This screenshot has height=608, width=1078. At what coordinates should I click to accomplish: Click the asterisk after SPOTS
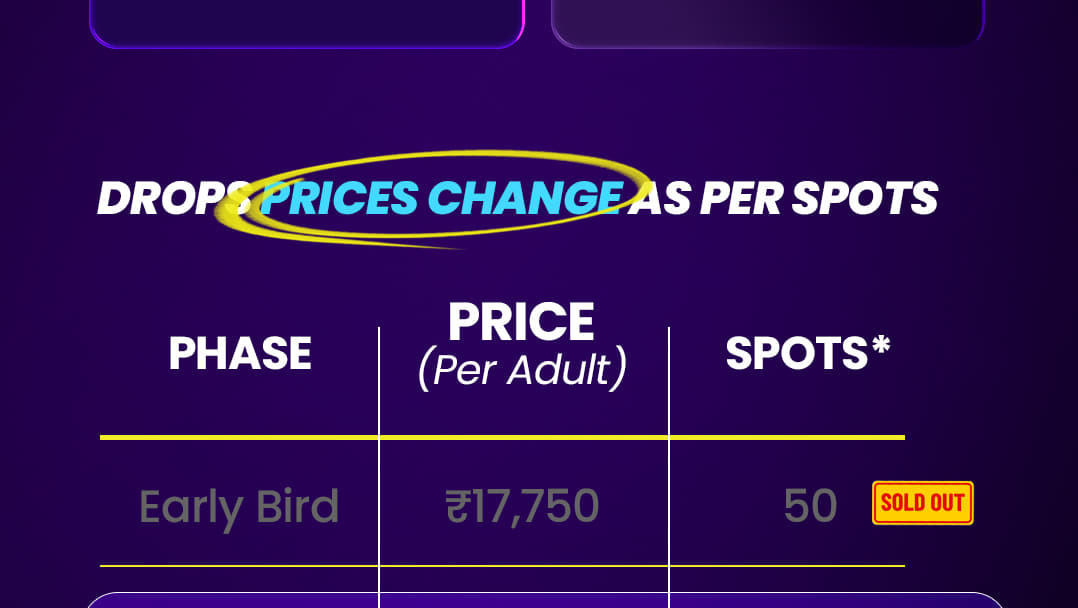tap(880, 347)
